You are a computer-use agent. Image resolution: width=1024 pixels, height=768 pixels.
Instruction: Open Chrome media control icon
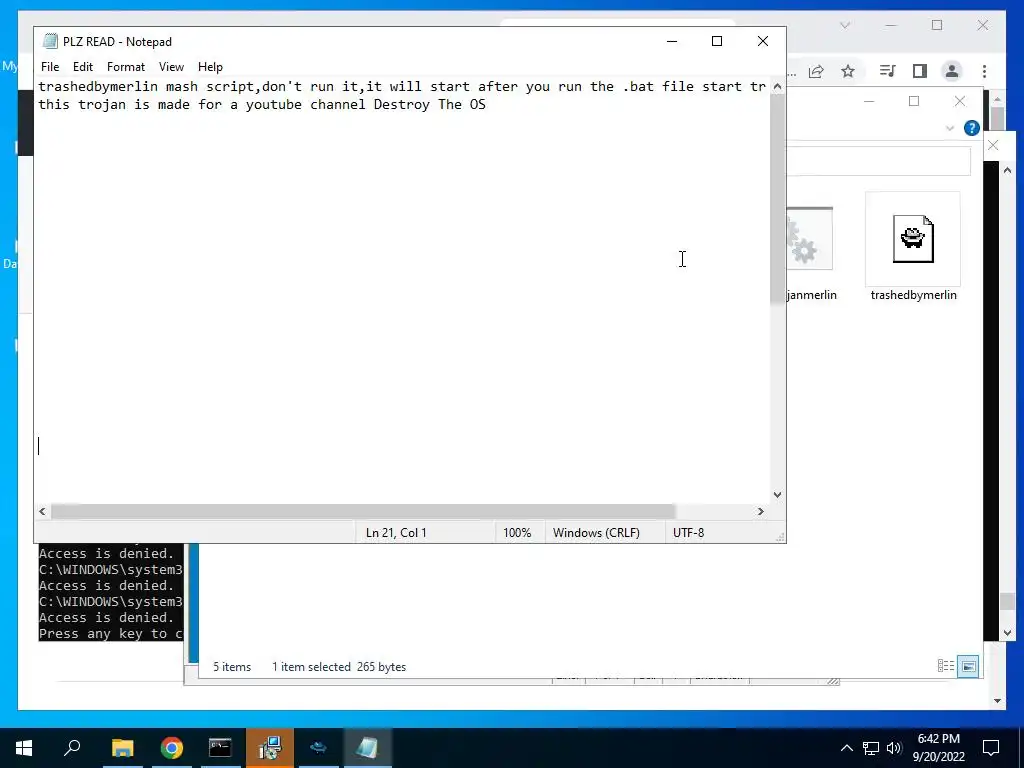click(887, 71)
